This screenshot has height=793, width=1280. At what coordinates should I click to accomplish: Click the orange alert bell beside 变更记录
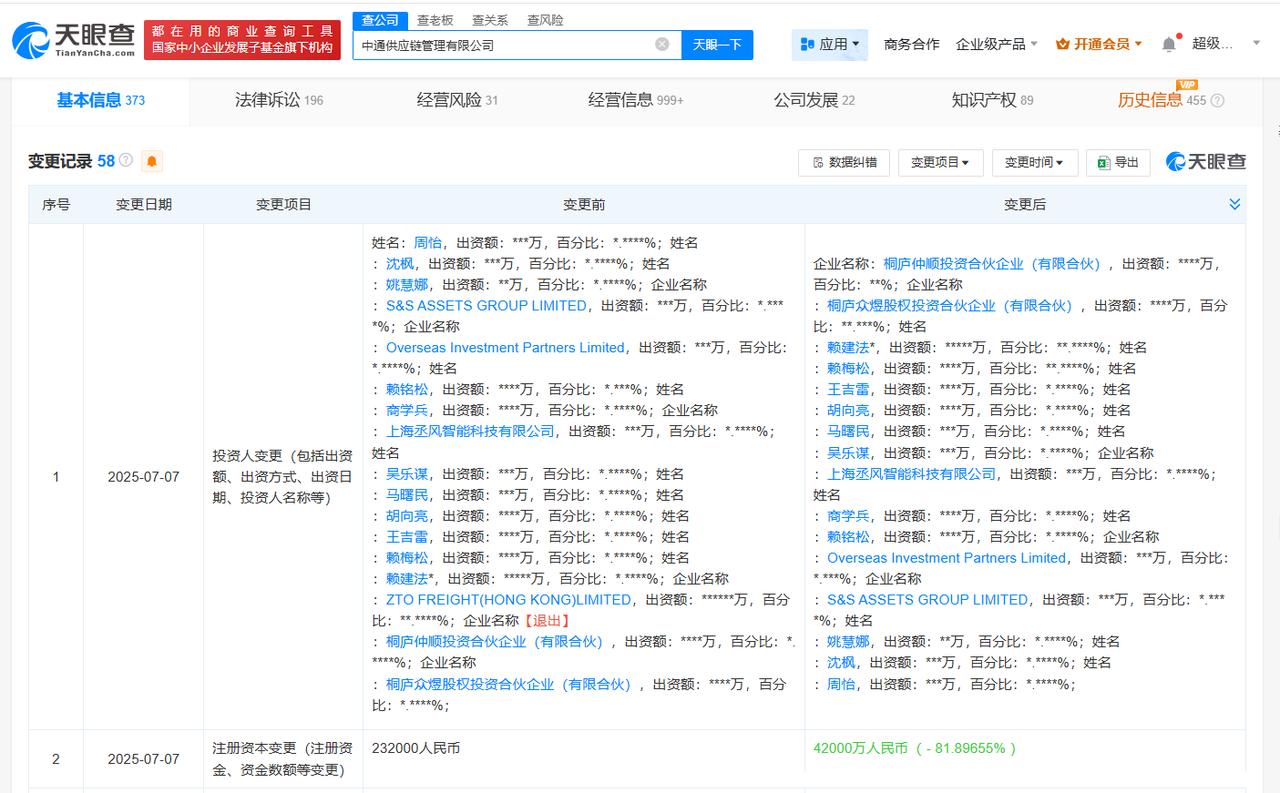(x=152, y=161)
